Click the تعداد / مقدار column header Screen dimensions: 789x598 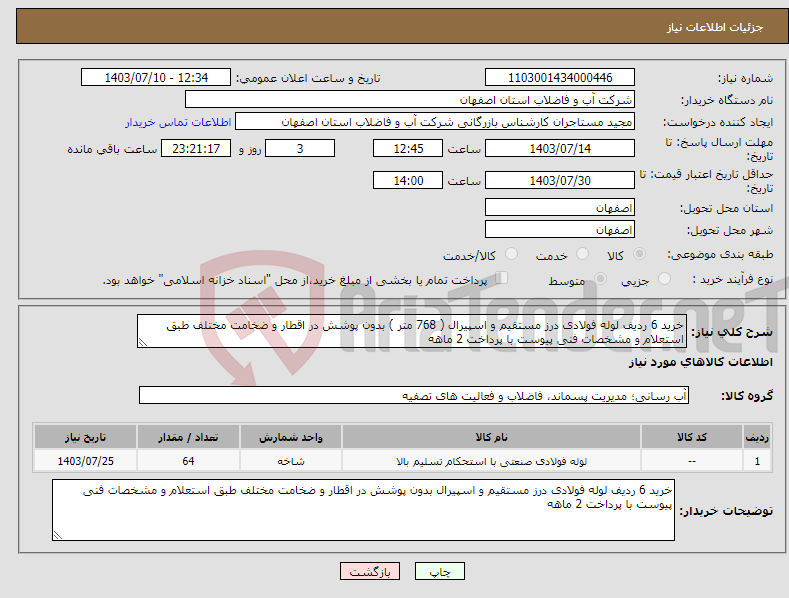pyautogui.click(x=188, y=437)
